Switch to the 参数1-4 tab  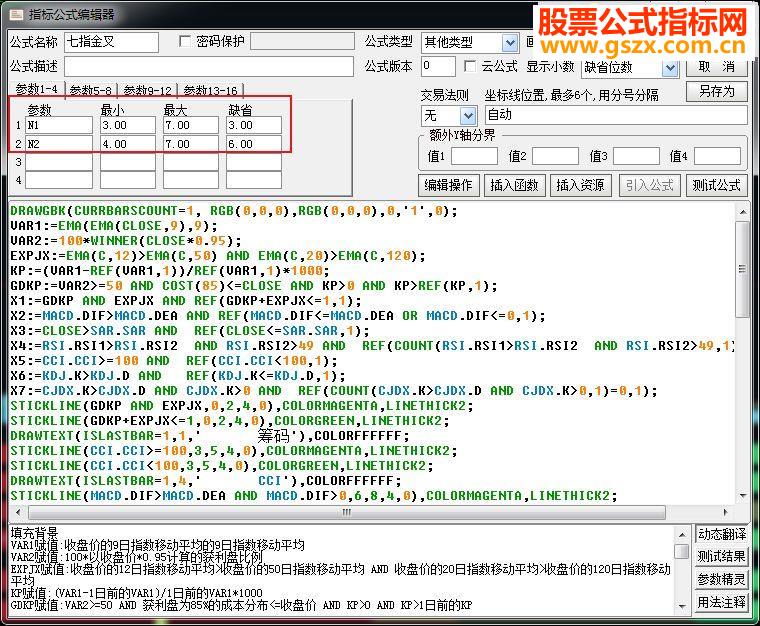click(36, 90)
